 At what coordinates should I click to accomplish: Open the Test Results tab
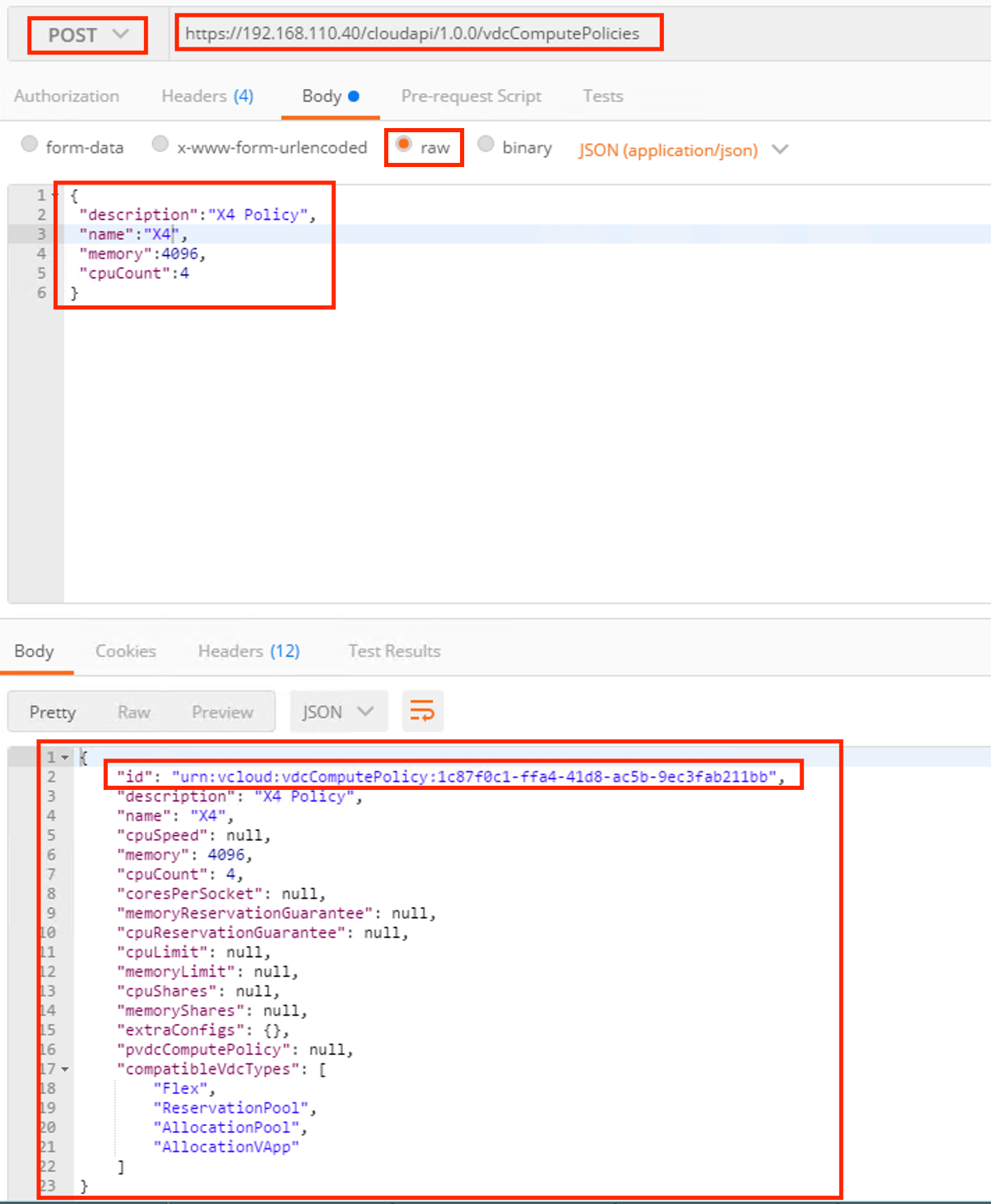point(394,651)
